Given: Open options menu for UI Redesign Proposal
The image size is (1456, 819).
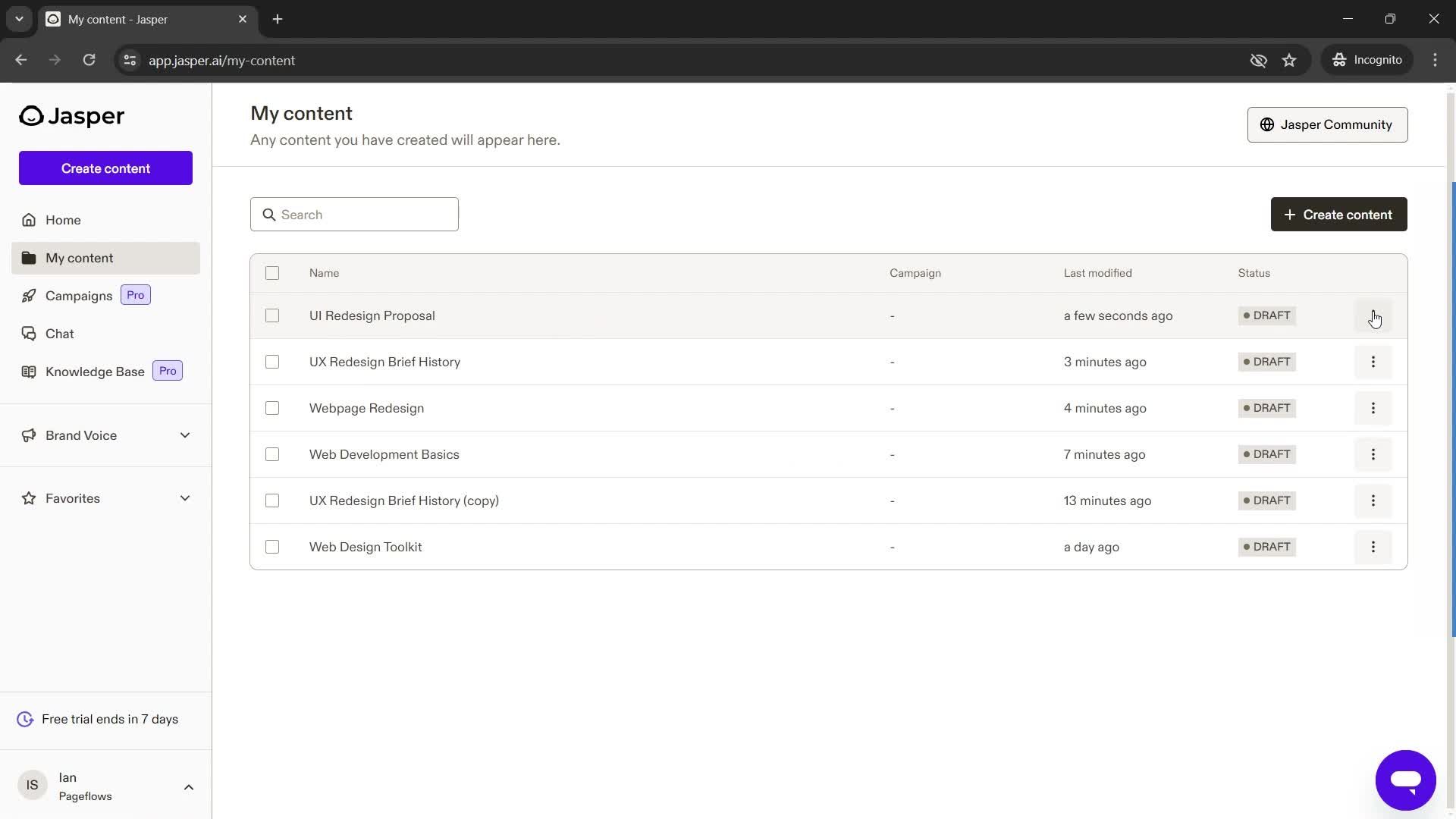Looking at the screenshot, I should point(1373,315).
